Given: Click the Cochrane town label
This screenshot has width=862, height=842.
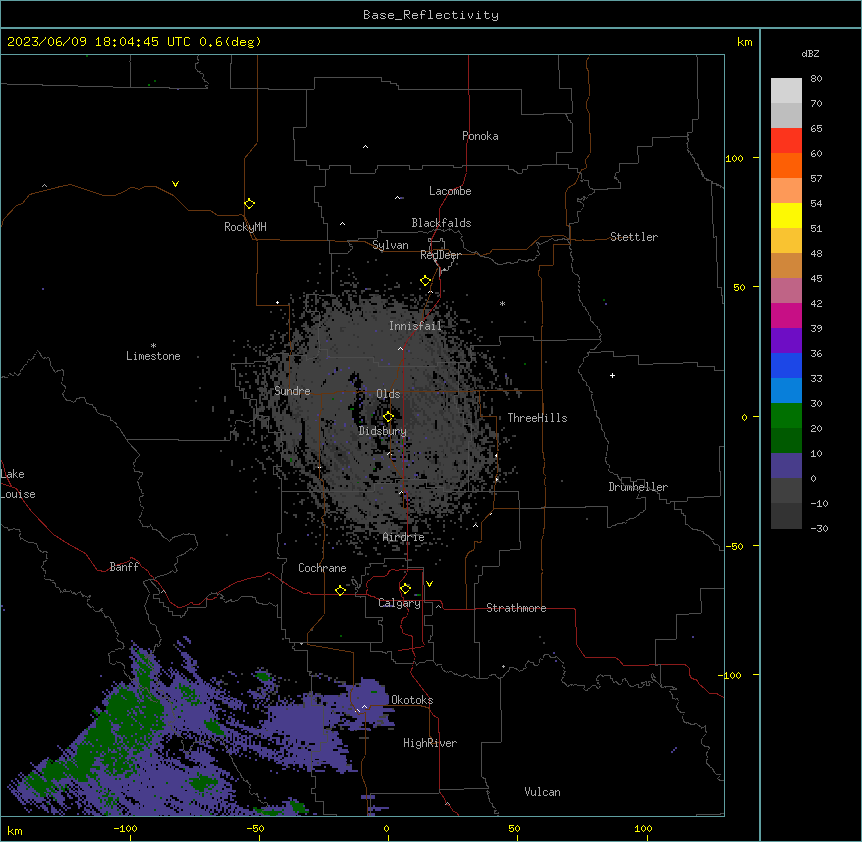Looking at the screenshot, I should coord(322,568).
